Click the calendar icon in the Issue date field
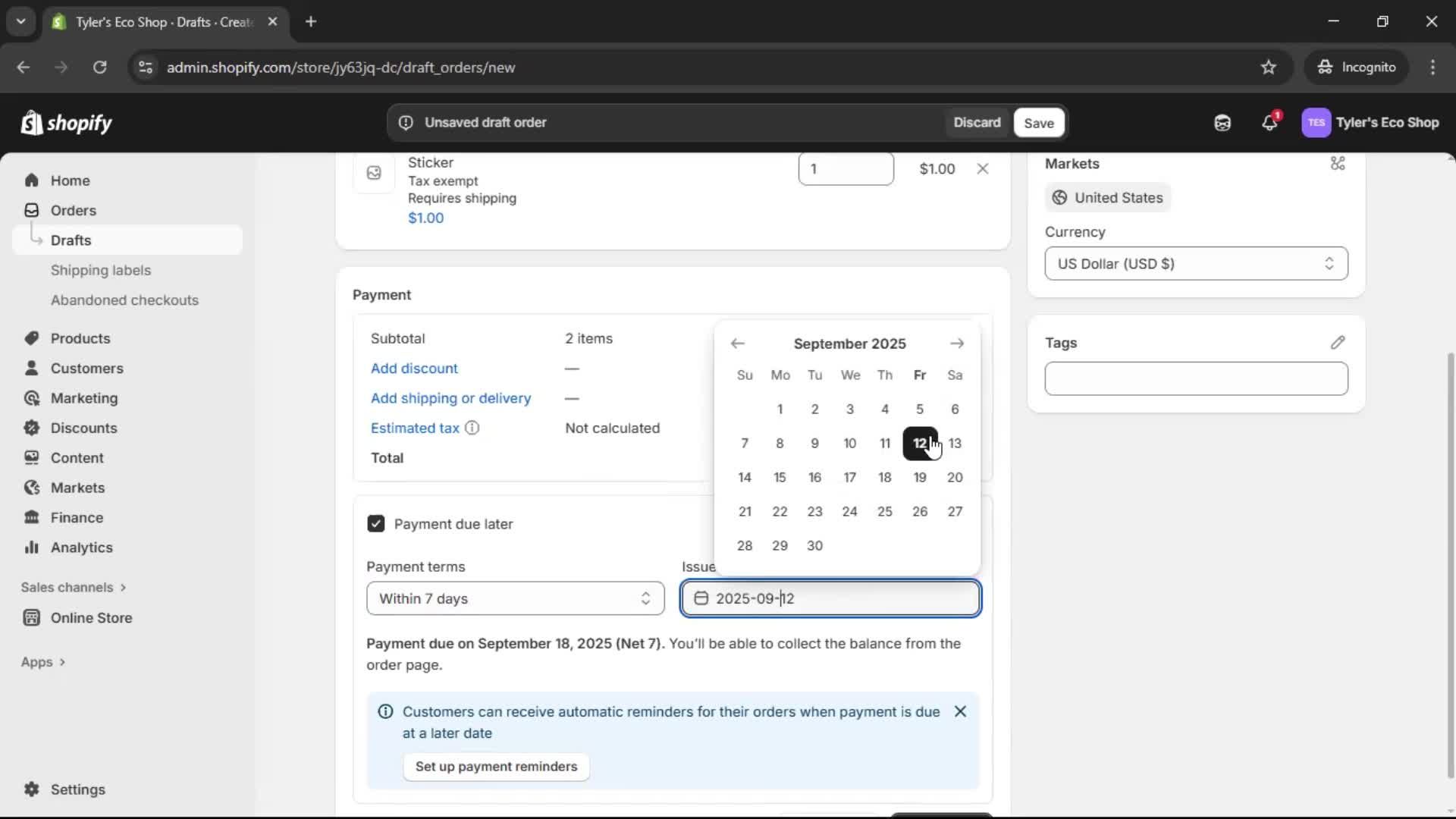Screen dimensions: 1456x819 click(702, 598)
